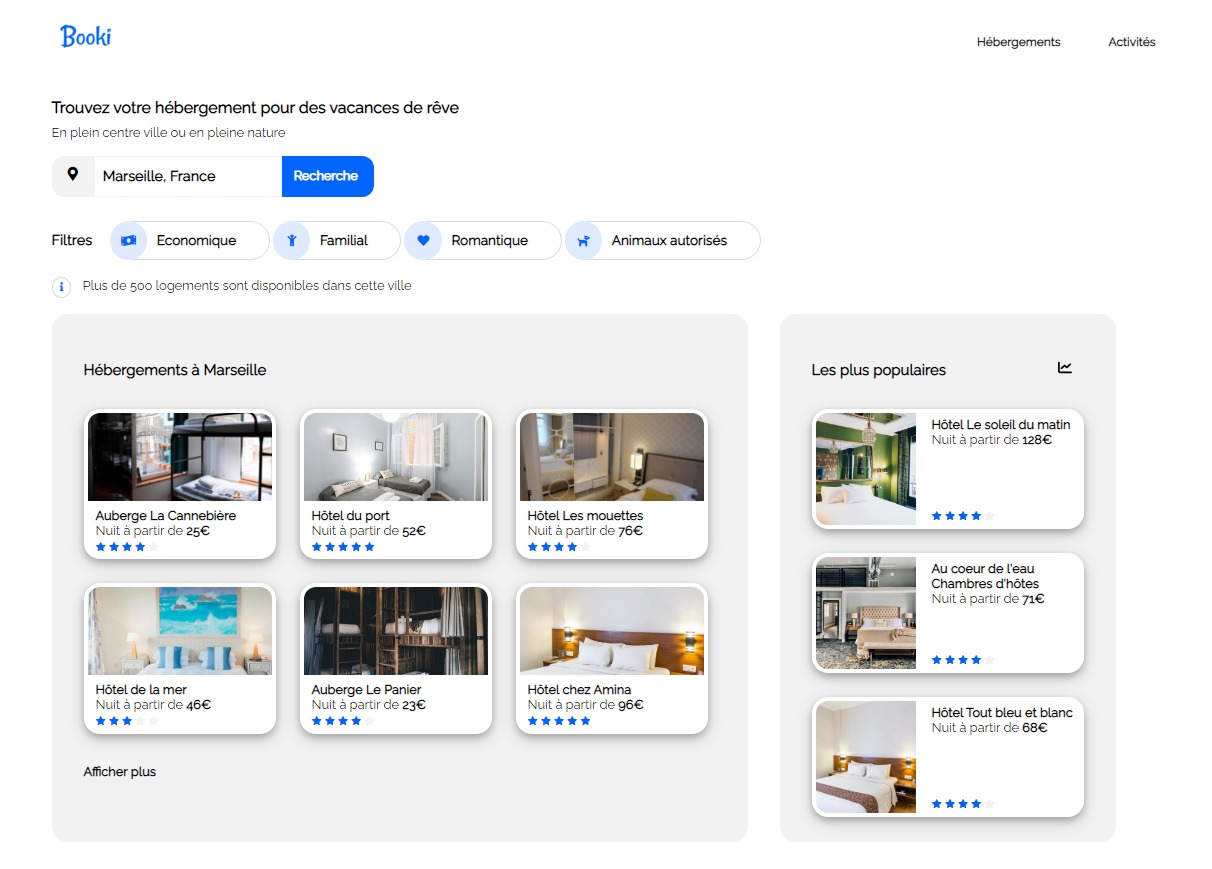
Task: Toggle the Romantique filter
Action: [x=483, y=240]
